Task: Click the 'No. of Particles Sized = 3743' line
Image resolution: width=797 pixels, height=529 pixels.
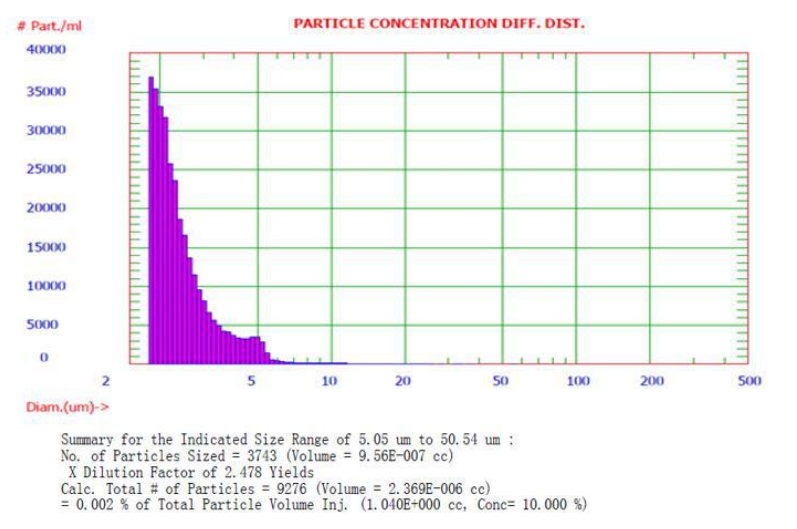Action: click(257, 456)
